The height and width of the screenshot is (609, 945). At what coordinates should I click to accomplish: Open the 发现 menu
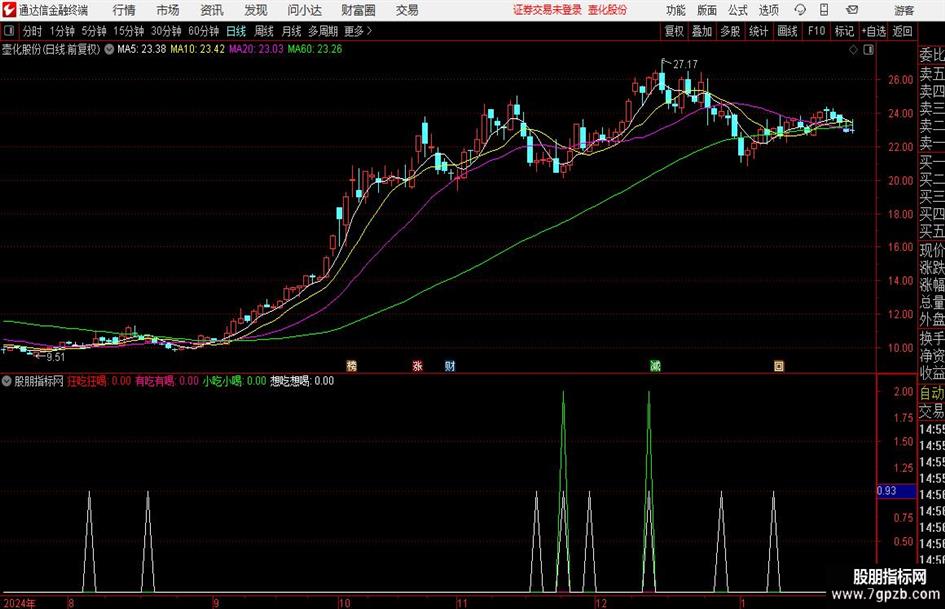256,10
